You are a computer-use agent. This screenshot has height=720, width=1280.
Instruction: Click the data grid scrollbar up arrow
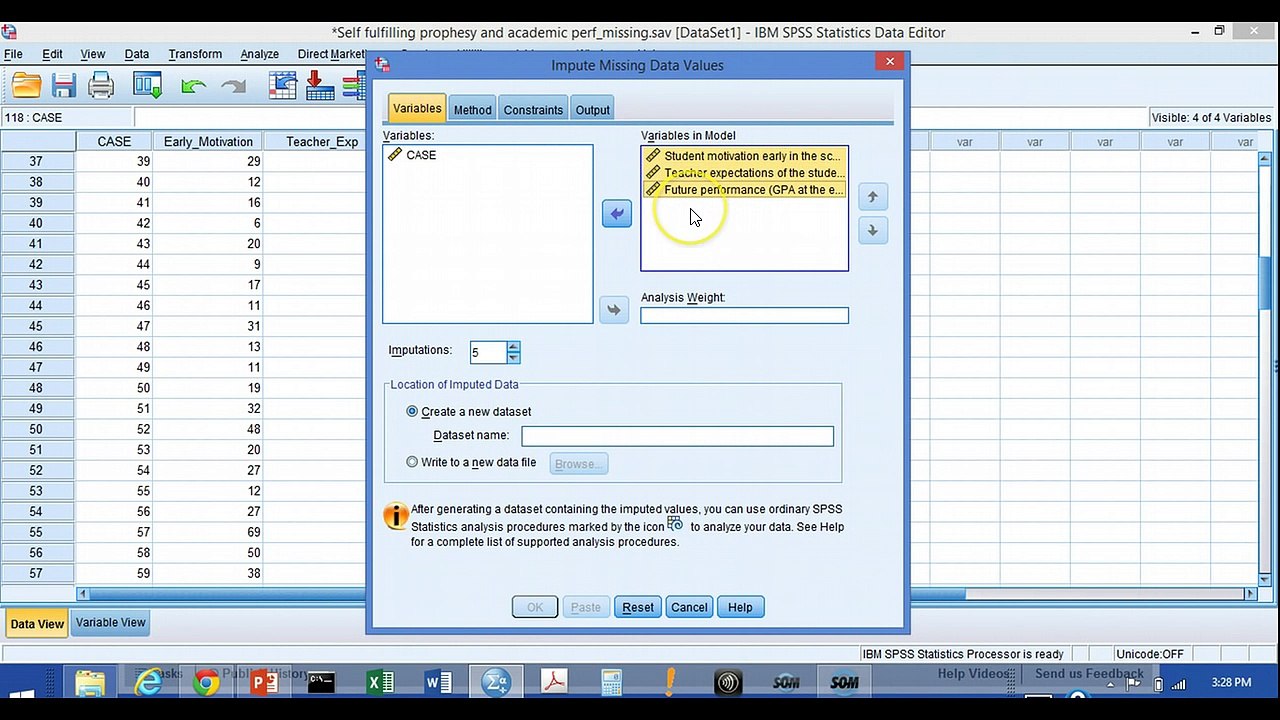[x=1264, y=158]
